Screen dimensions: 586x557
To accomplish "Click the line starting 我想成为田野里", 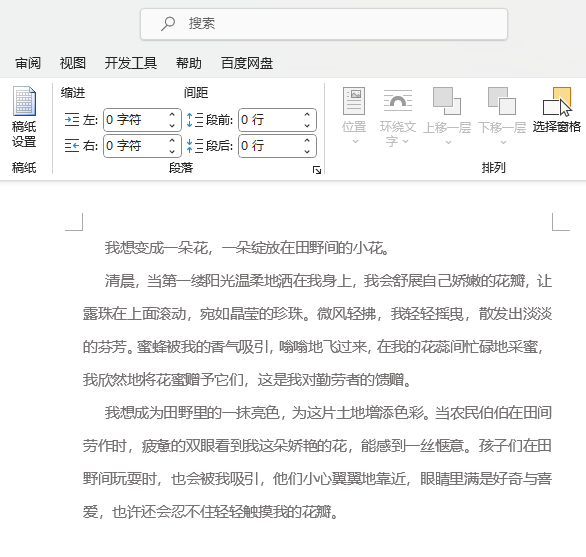I will click(328, 413).
